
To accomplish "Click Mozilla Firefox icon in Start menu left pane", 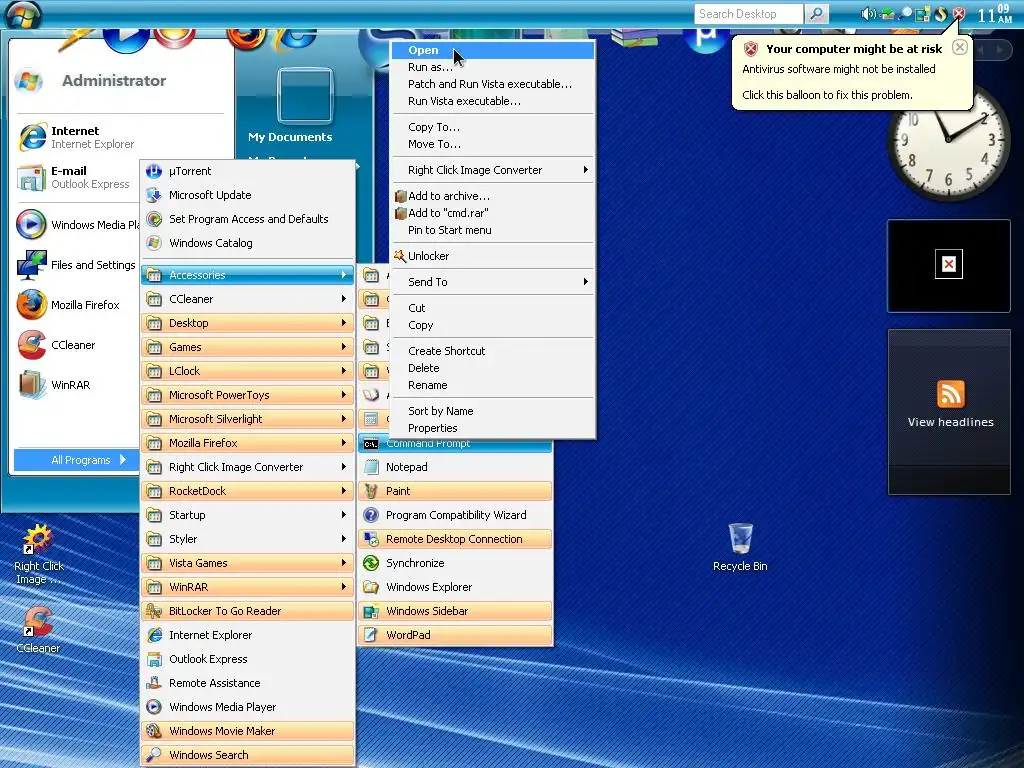I will click(x=31, y=305).
